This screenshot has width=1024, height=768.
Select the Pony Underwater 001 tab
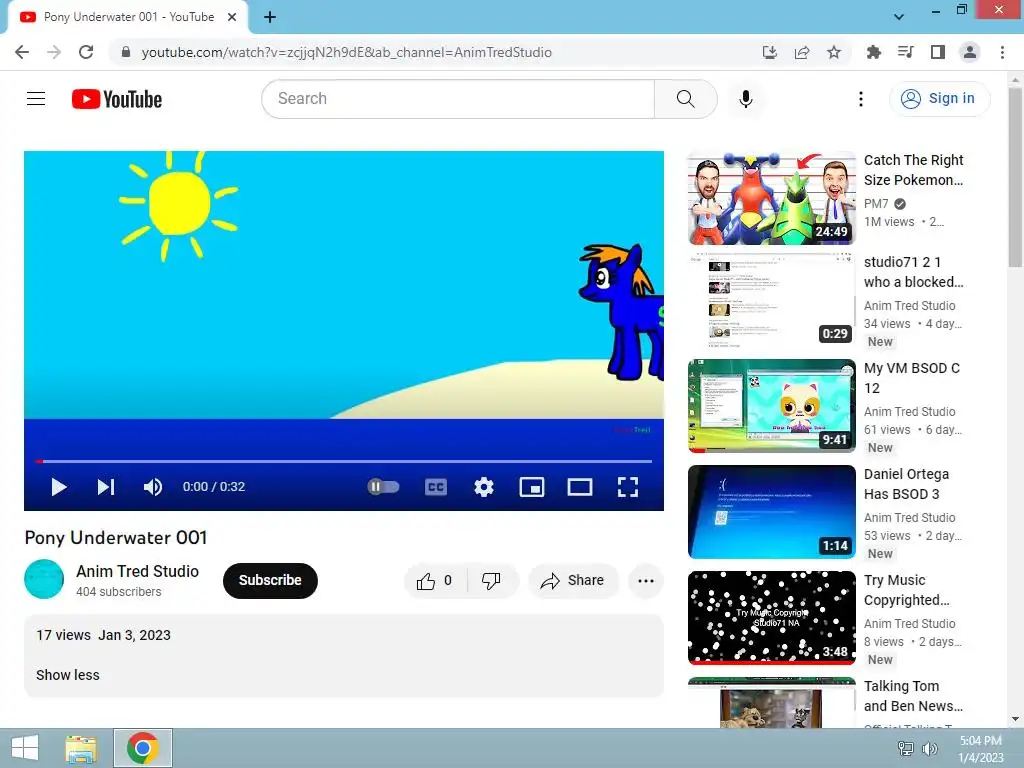(x=128, y=18)
